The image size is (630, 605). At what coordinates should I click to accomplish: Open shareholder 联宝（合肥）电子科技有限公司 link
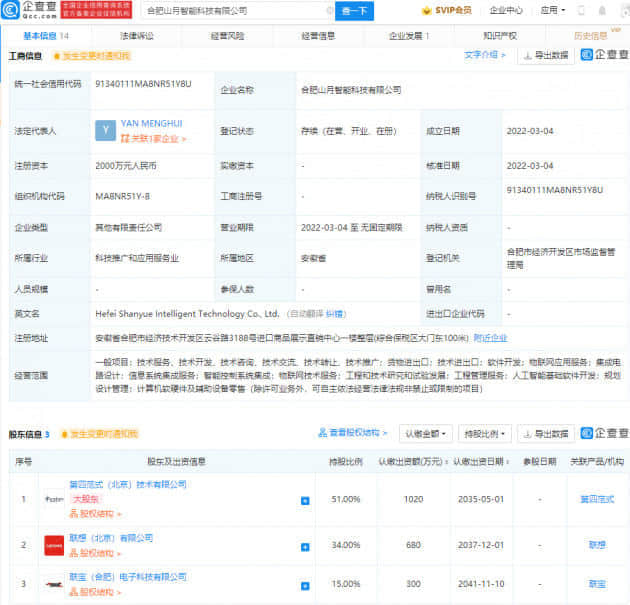pyautogui.click(x=128, y=577)
